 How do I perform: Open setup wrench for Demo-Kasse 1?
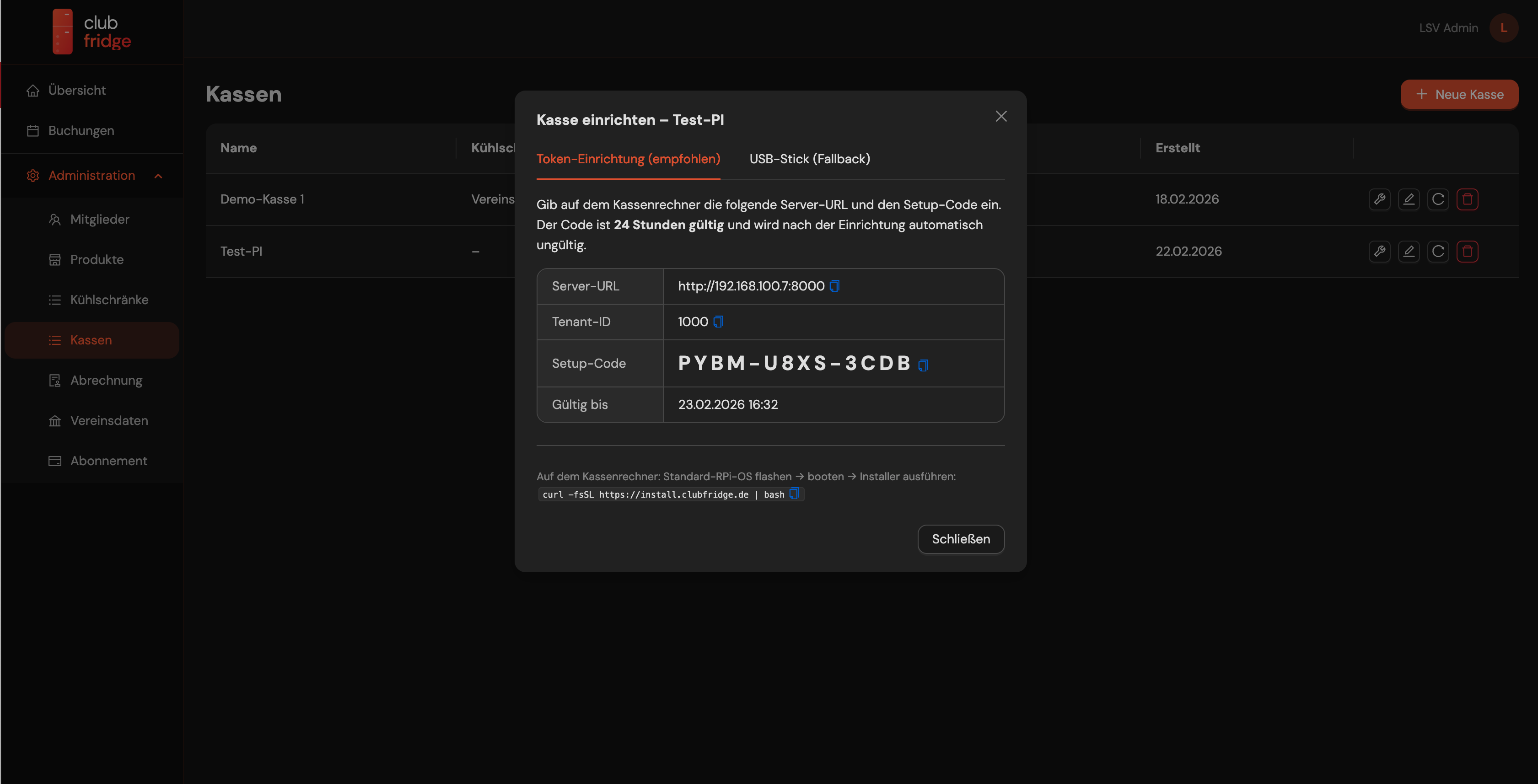coord(1379,199)
